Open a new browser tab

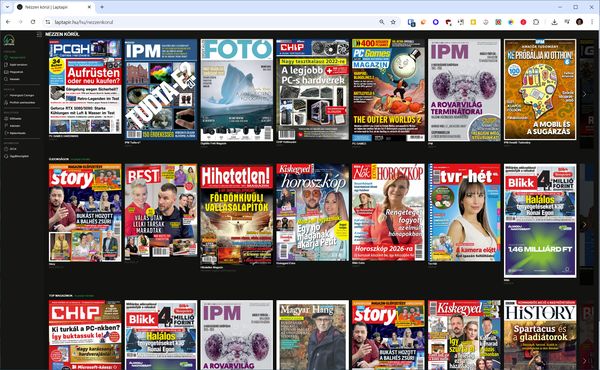point(102,7)
